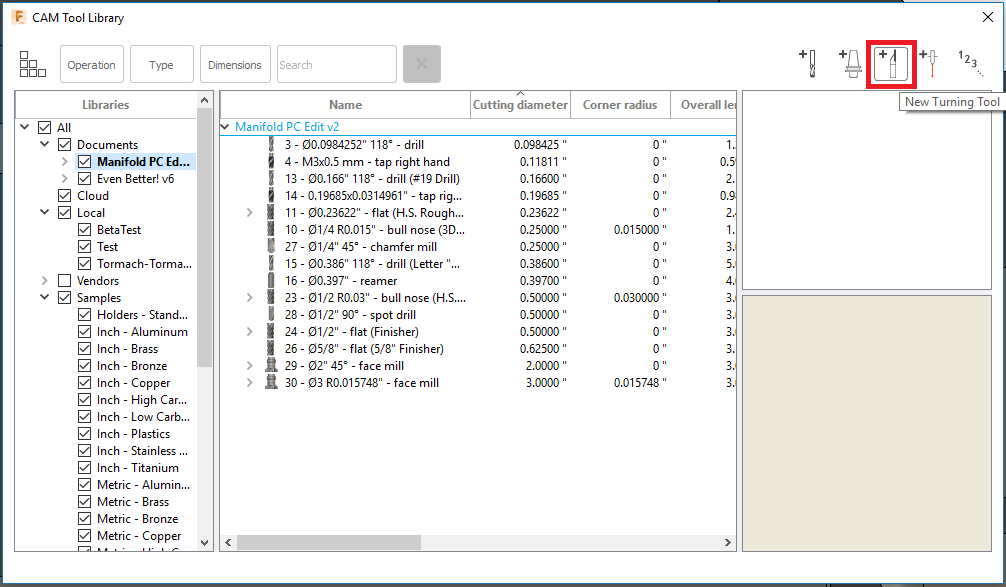Select the Metric - Brass library
1006x587 pixels.
tap(133, 502)
